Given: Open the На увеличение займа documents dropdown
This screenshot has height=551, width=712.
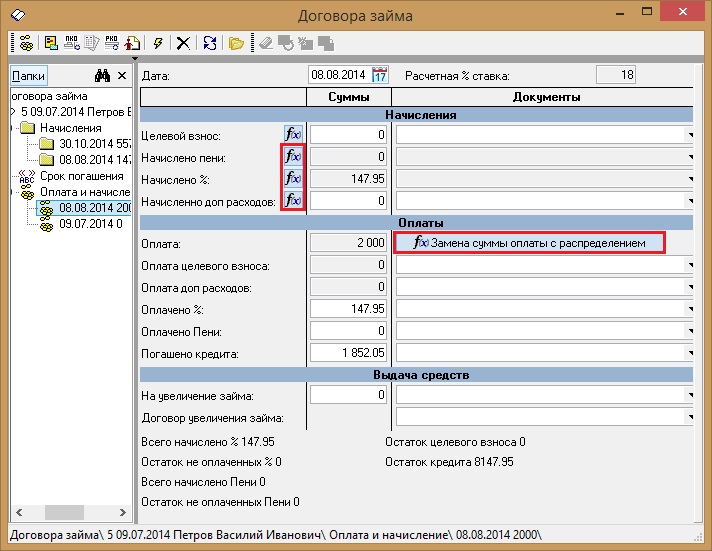Looking at the screenshot, I should click(x=690, y=395).
